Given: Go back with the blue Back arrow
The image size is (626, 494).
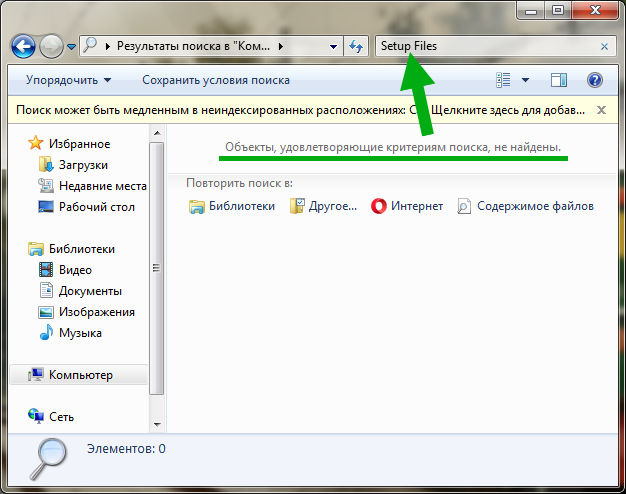Looking at the screenshot, I should 23,46.
